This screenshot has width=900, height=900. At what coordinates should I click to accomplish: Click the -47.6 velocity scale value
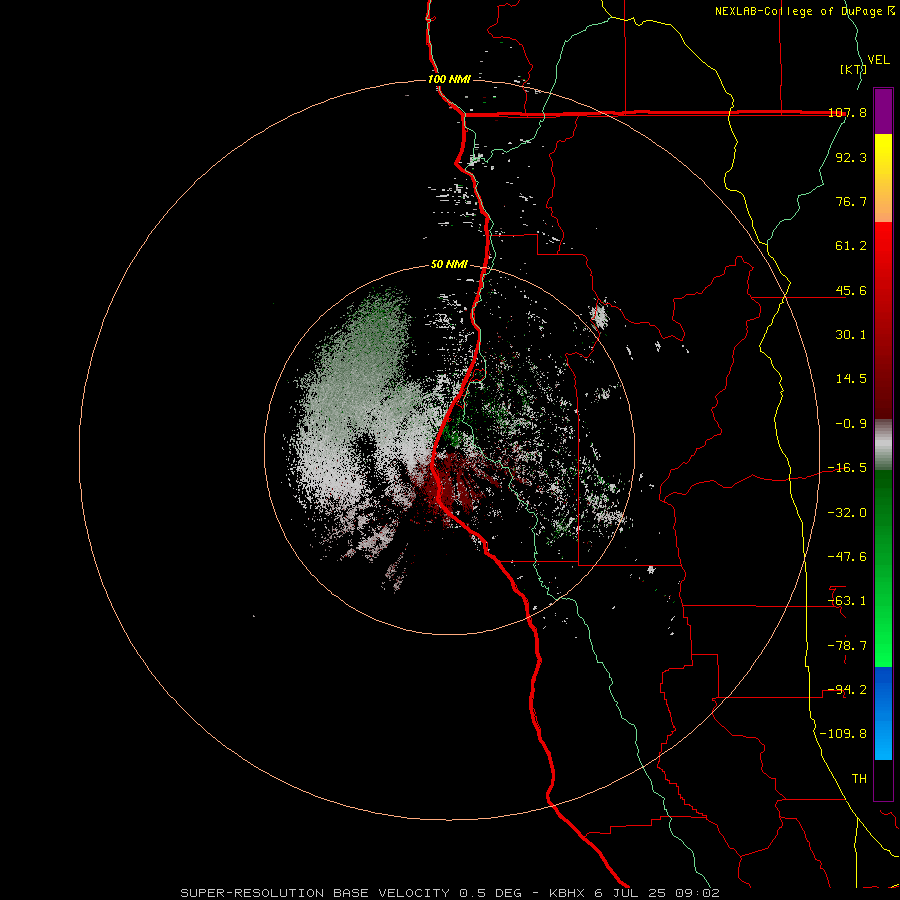[x=847, y=557]
